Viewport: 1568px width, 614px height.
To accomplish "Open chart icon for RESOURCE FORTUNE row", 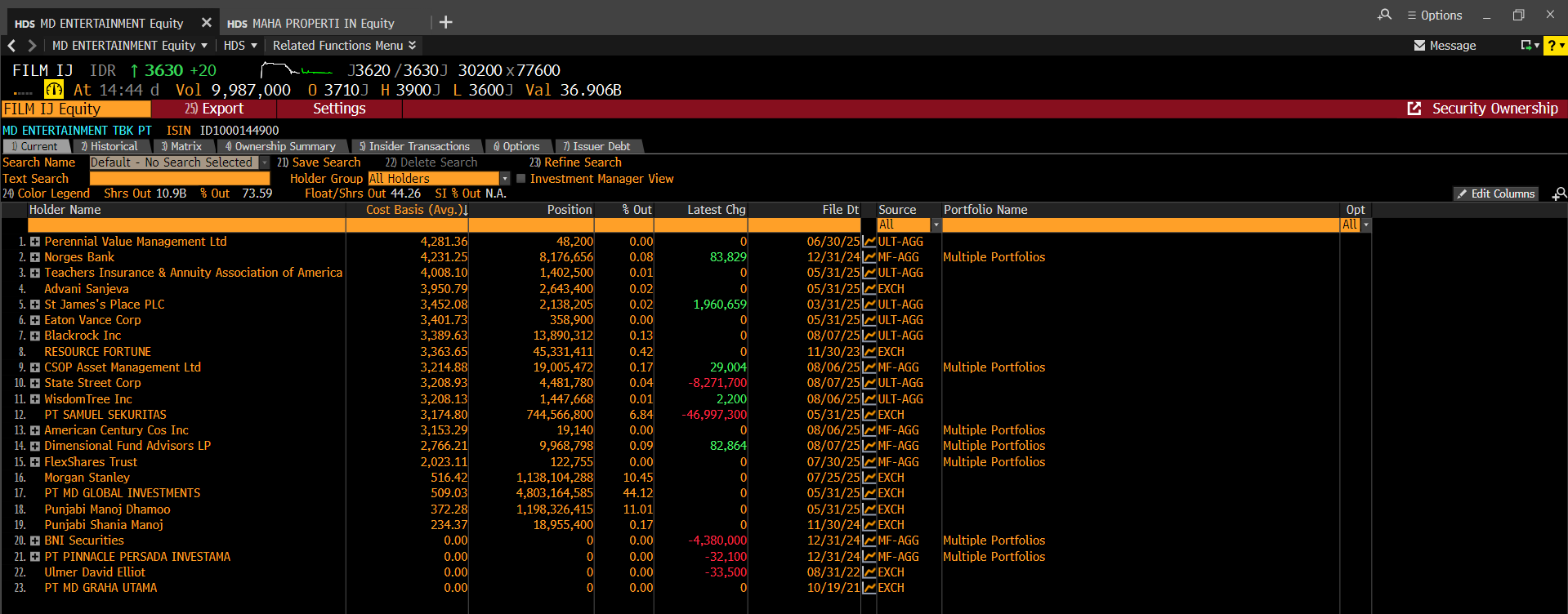I will coord(869,352).
